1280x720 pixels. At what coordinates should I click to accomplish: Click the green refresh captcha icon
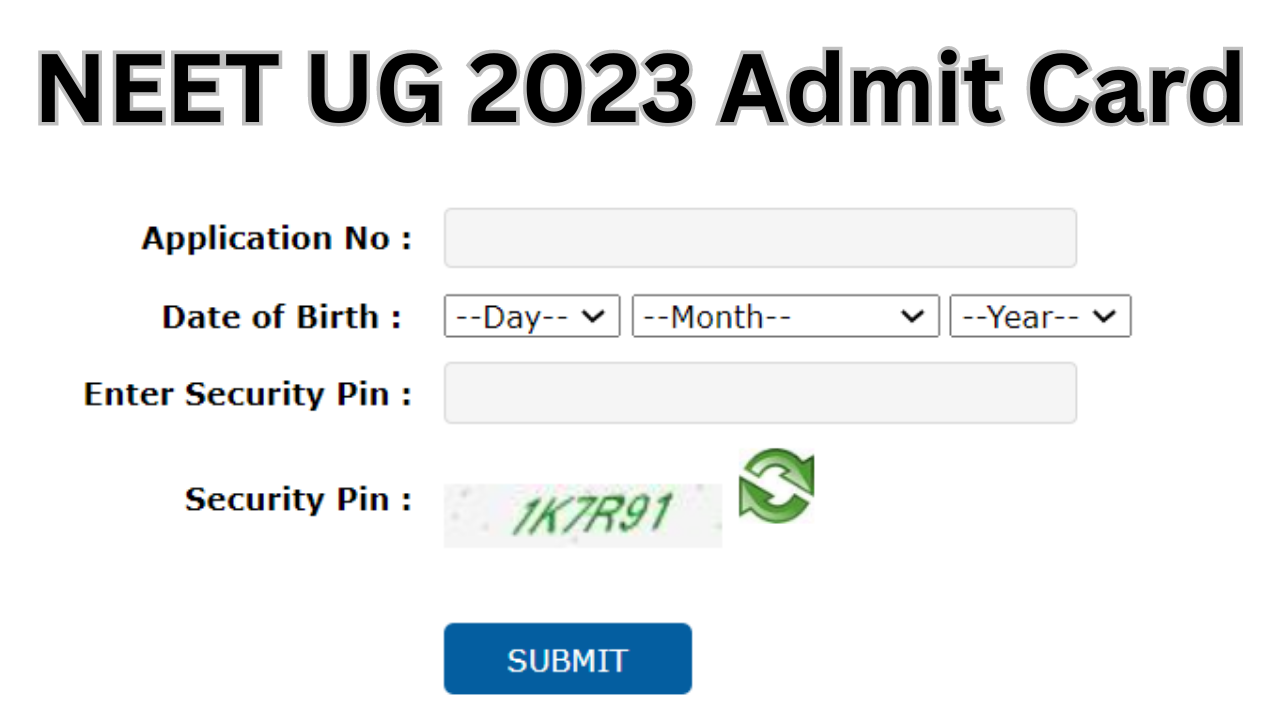click(x=776, y=486)
